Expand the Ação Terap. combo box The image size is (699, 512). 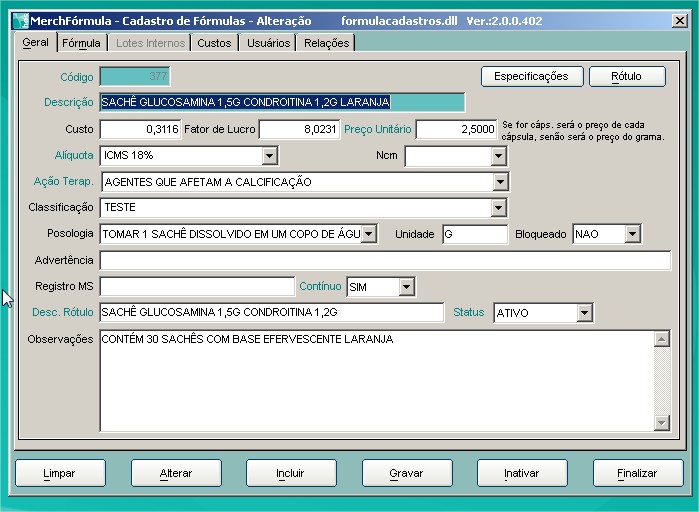[500, 182]
